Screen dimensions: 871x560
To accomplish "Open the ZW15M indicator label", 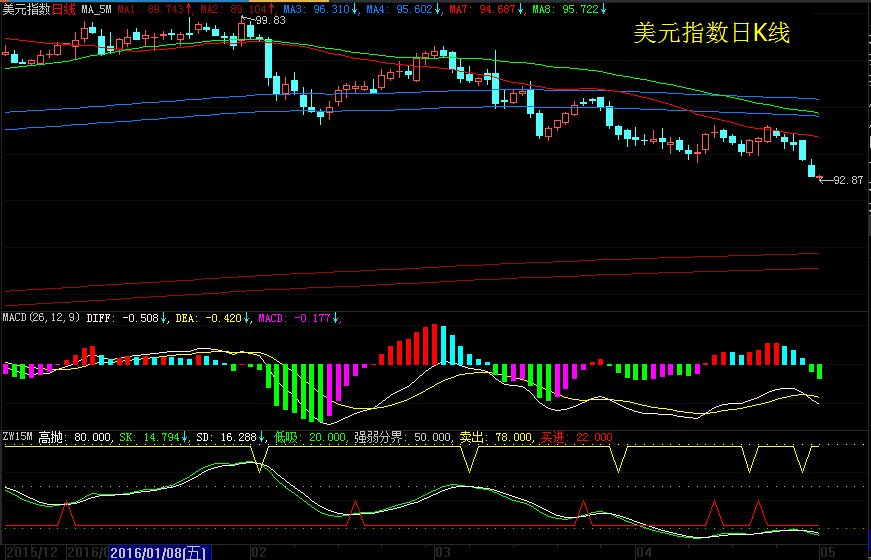I will pyautogui.click(x=19, y=437).
